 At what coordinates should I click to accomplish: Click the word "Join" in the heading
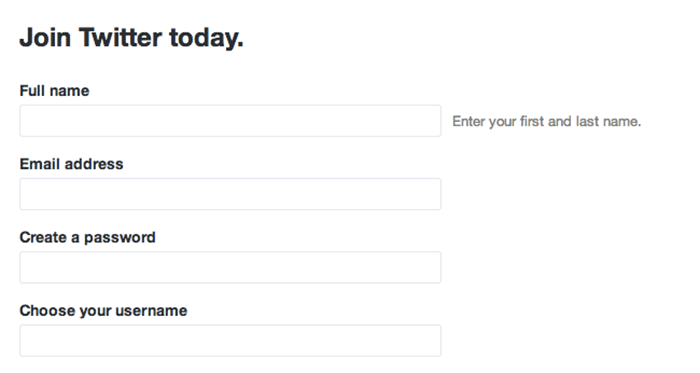[x=45, y=37]
